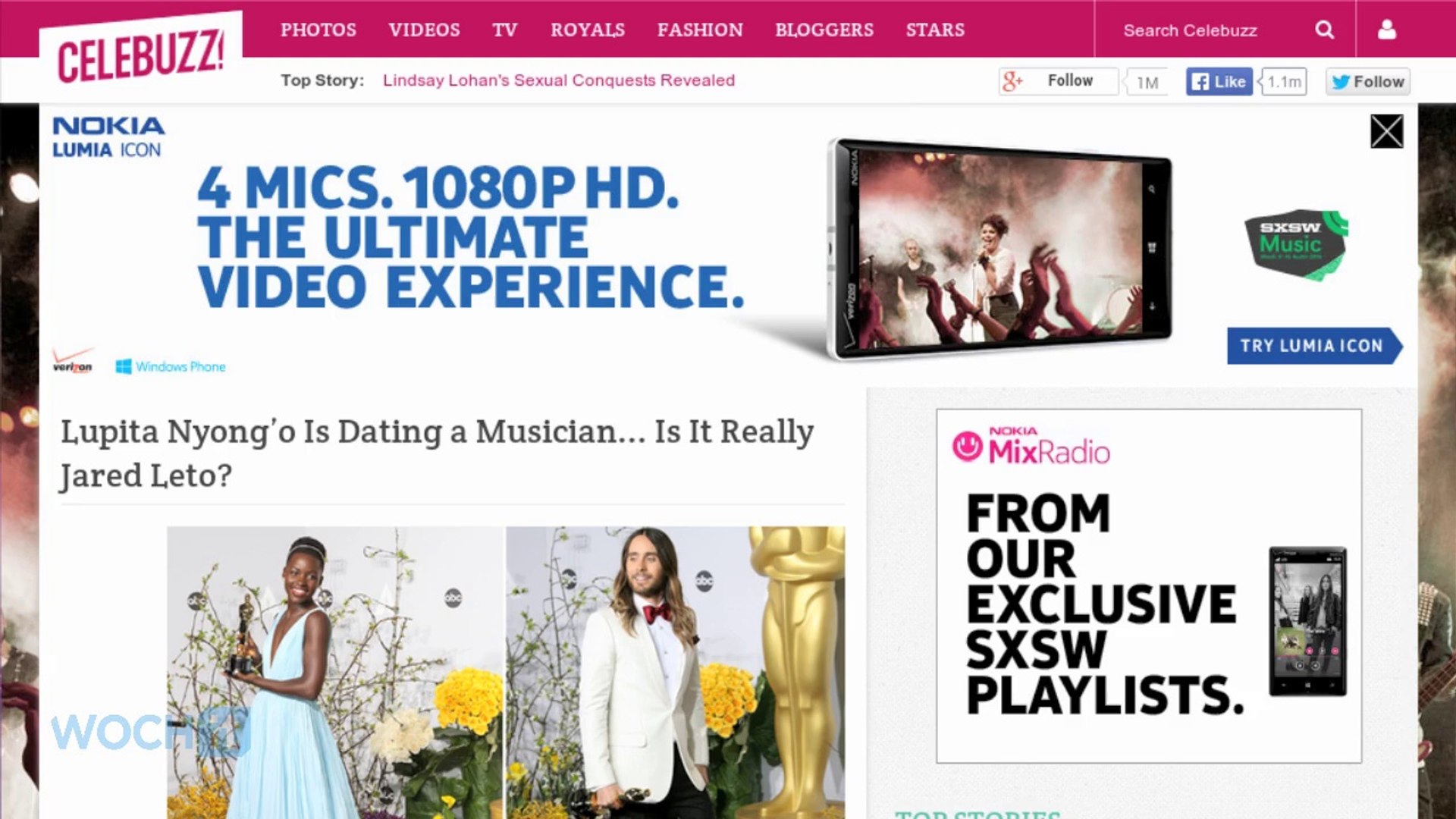Go to the TV menu item
This screenshot has height=819, width=1456.
[x=504, y=30]
